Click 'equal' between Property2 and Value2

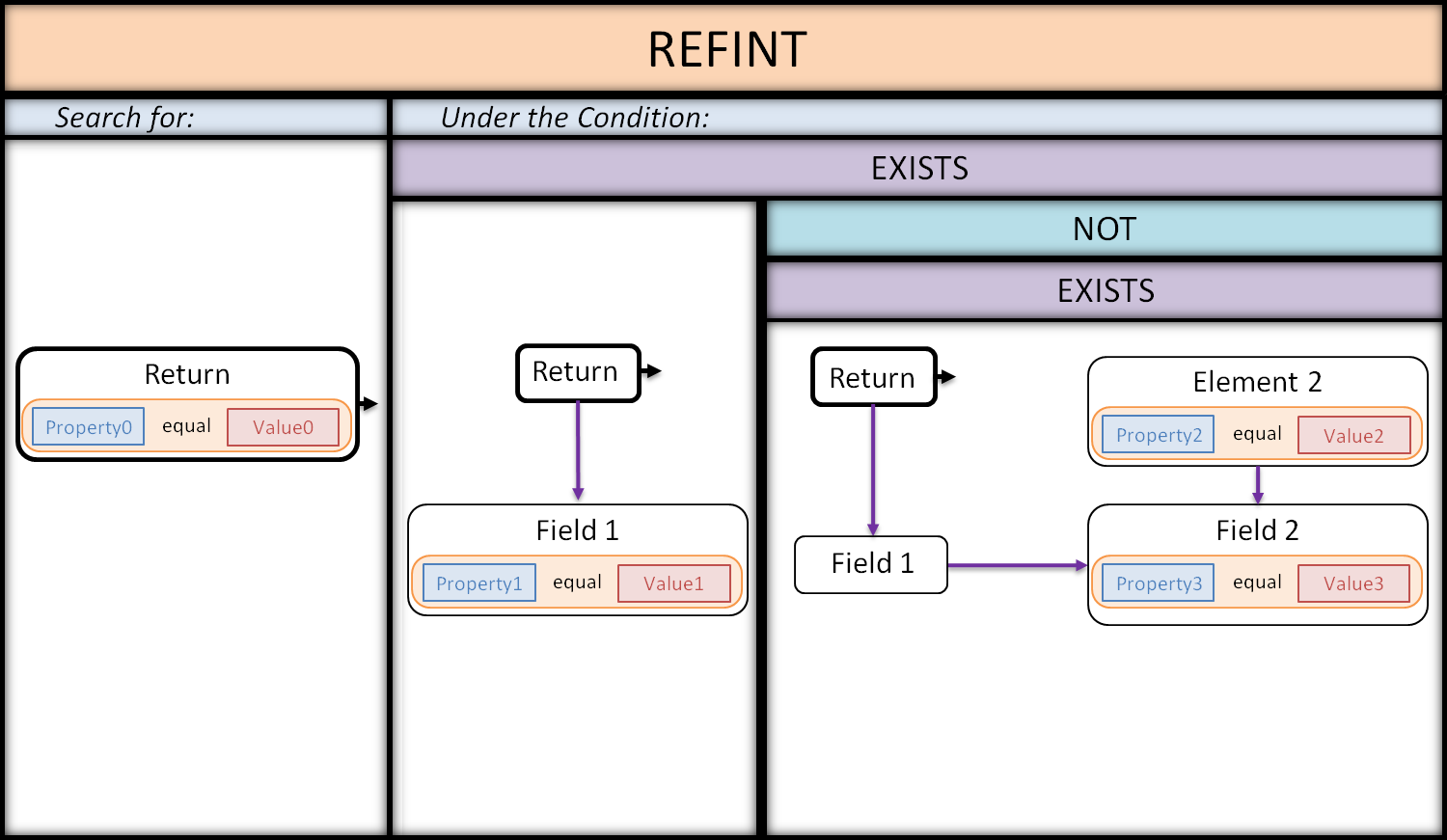1257,434
